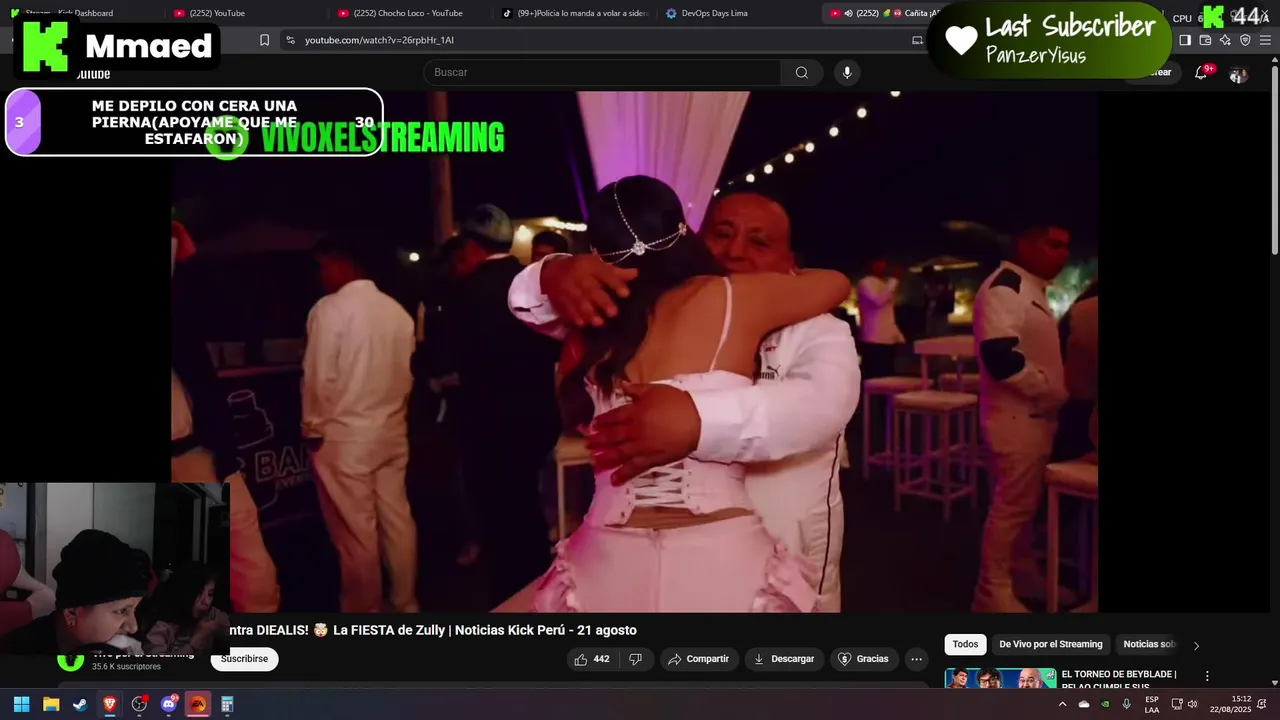Switch to the Chocho Loco - YouTube tab
Viewport: 1280px width, 720px height.
tap(401, 13)
